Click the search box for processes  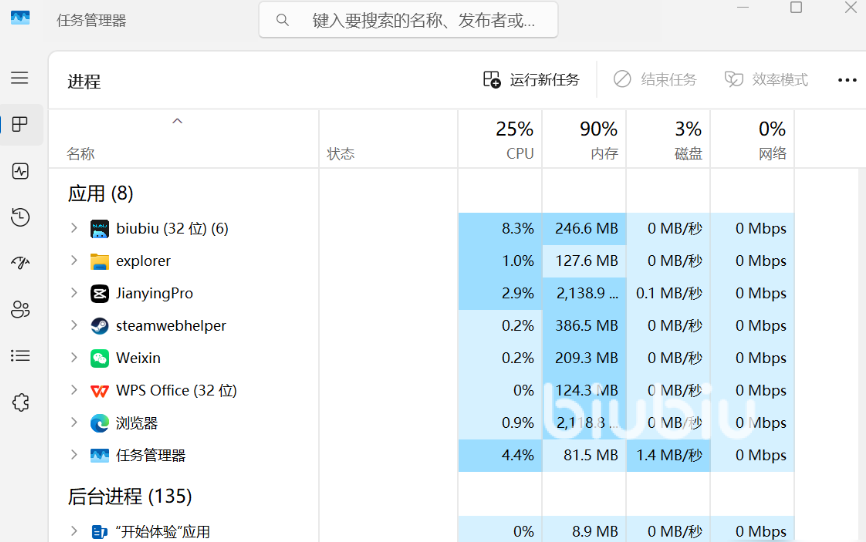click(408, 20)
